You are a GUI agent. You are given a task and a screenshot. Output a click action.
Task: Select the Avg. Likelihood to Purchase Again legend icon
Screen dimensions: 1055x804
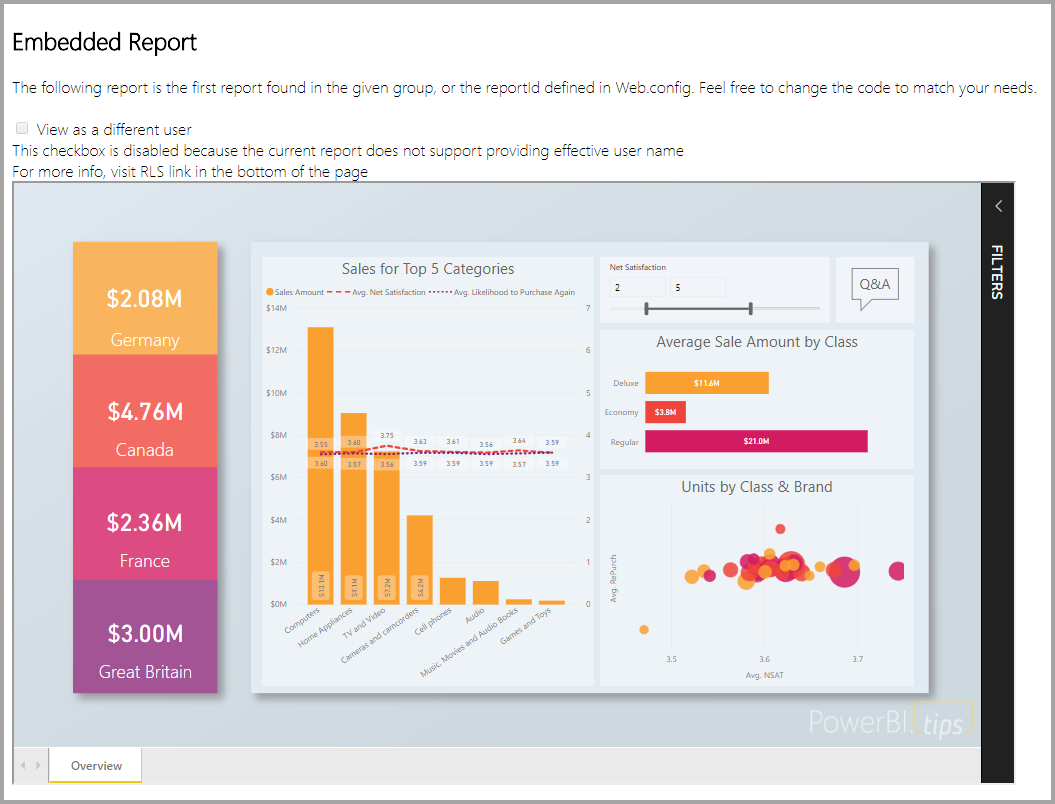[440, 291]
